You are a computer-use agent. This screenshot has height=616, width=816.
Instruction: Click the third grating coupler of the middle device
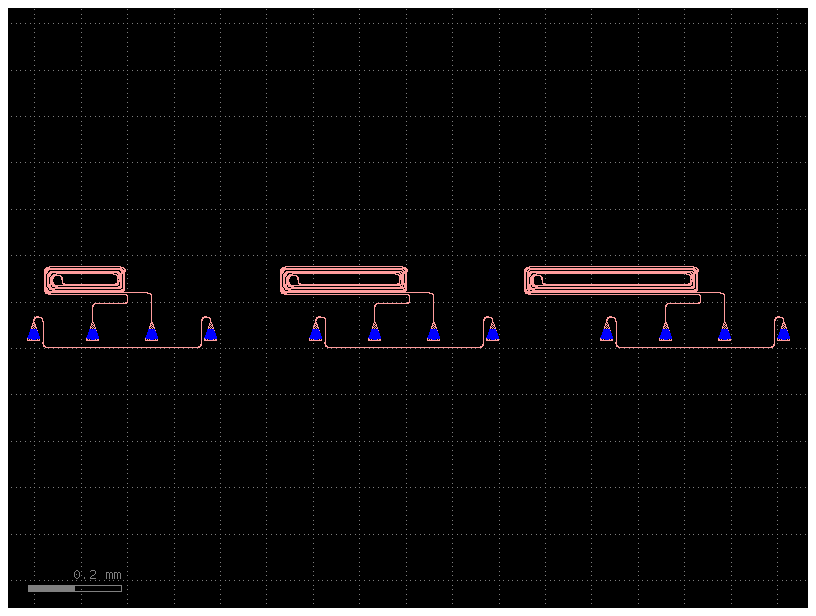(x=434, y=333)
